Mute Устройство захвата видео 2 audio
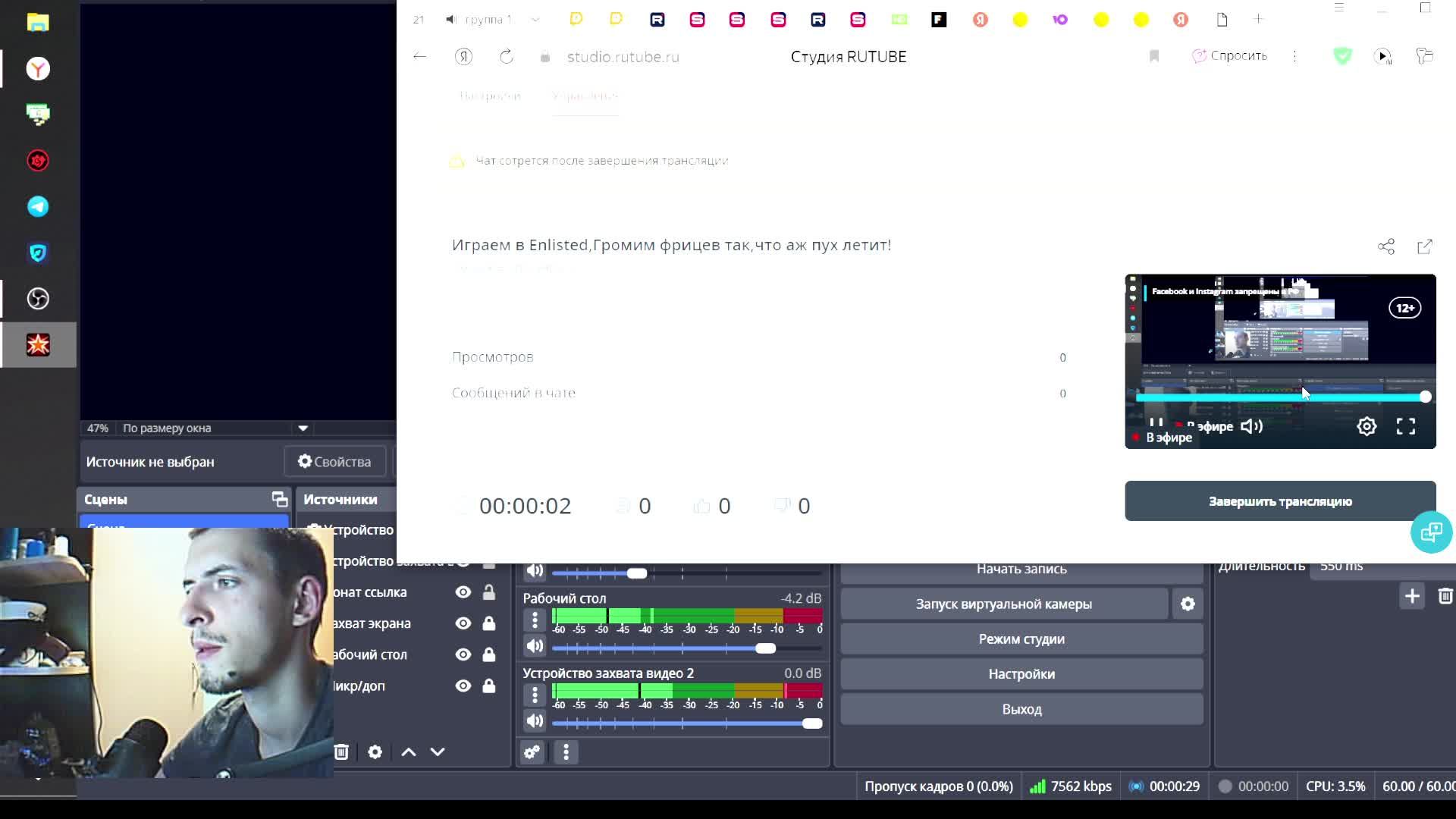 coord(535,721)
